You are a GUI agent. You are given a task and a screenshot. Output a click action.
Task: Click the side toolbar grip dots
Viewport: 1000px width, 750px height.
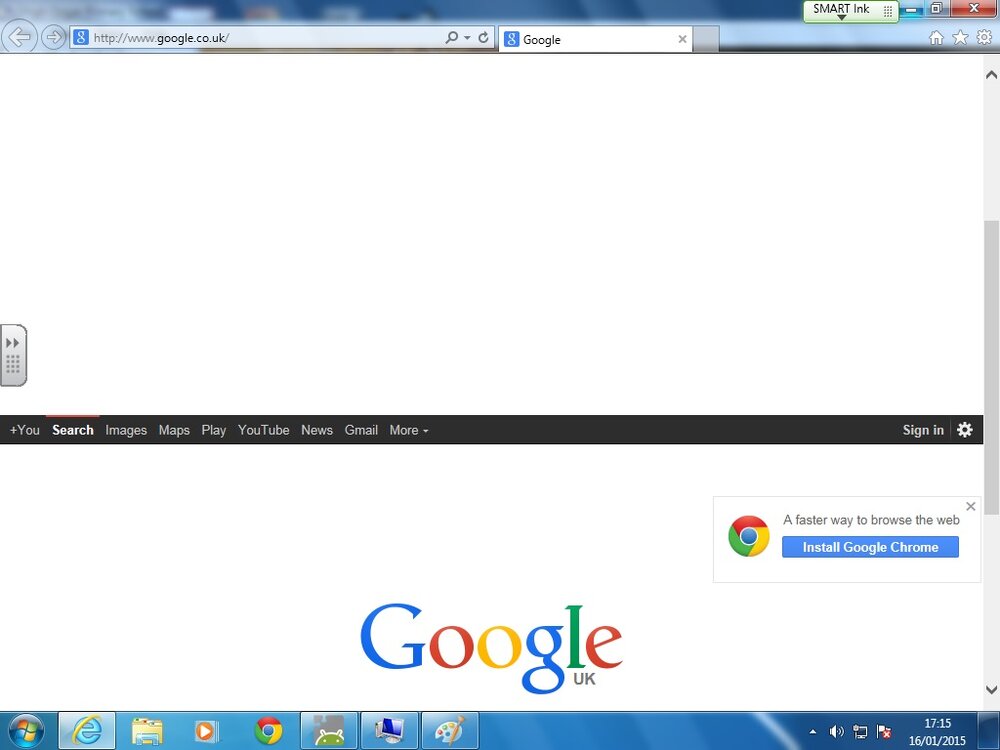[13, 365]
